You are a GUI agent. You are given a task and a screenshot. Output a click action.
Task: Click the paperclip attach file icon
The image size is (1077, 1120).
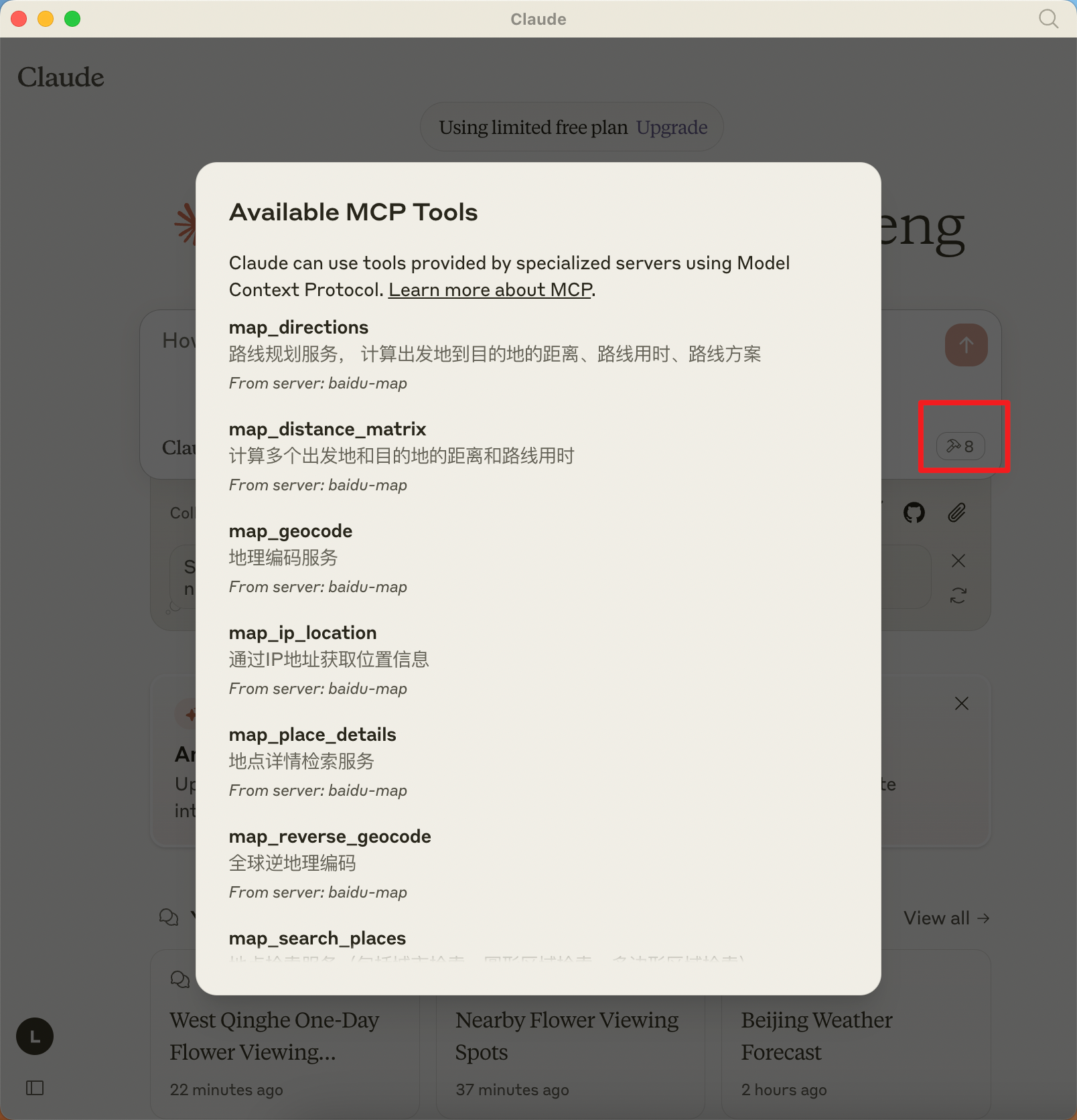(x=957, y=513)
